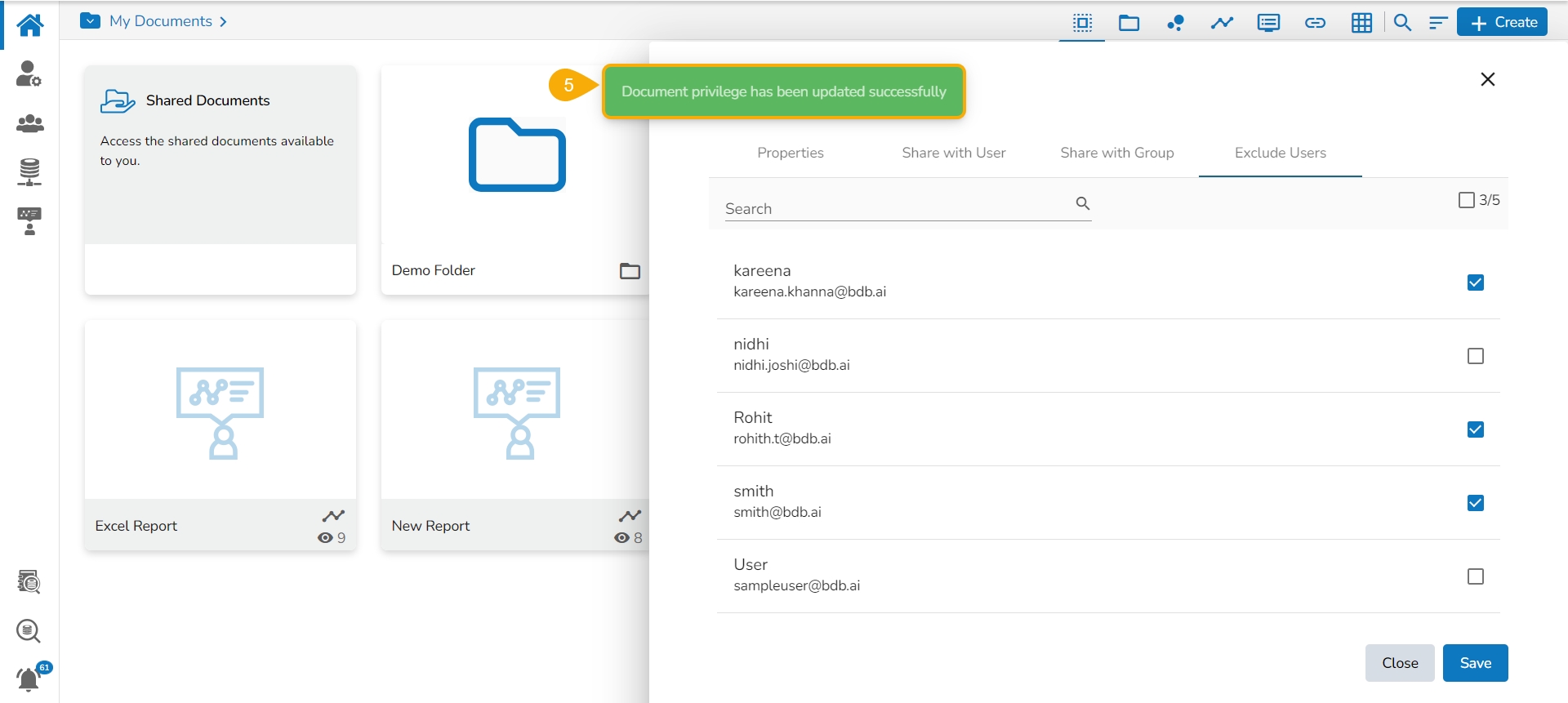Open the sort options icon in toolbar

click(x=1438, y=23)
